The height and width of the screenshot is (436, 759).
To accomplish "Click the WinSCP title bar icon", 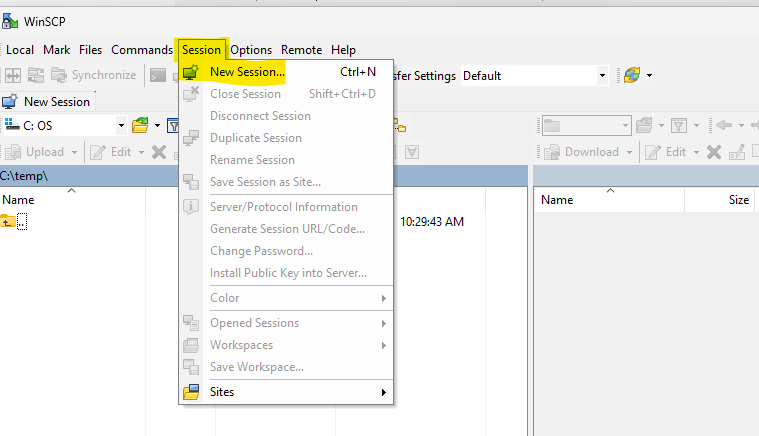I will [10, 21].
